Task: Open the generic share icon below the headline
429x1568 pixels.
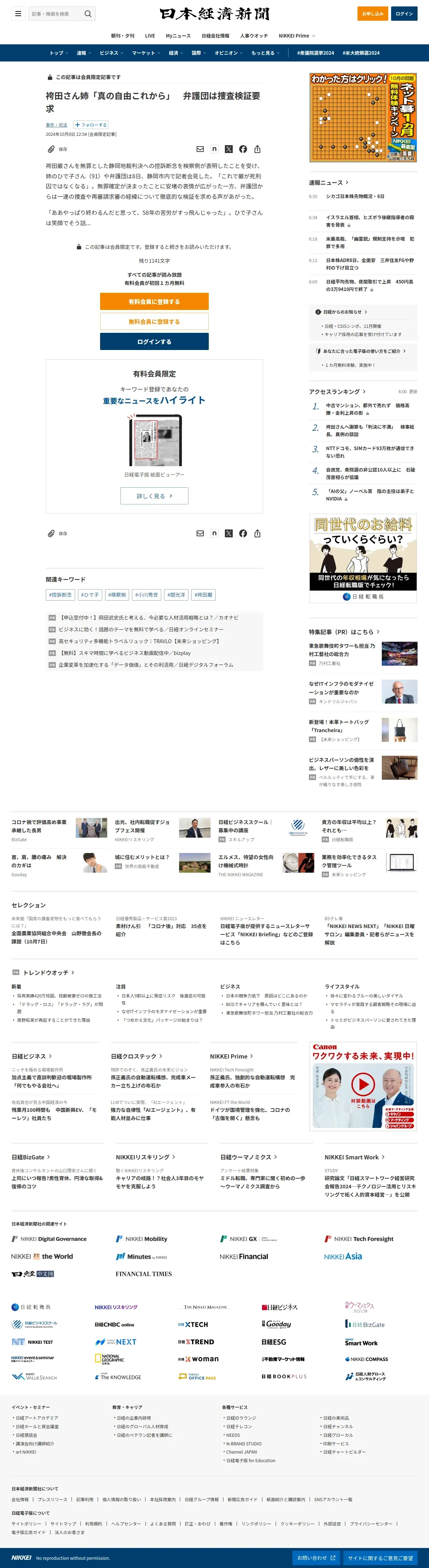Action: (x=257, y=149)
